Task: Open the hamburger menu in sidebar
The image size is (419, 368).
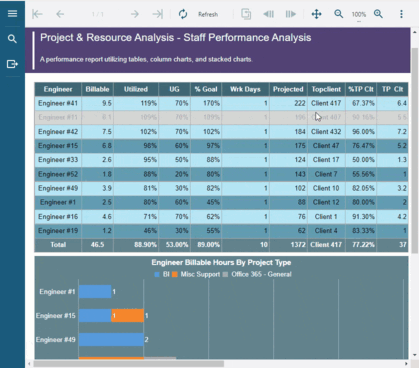Action: (x=12, y=13)
